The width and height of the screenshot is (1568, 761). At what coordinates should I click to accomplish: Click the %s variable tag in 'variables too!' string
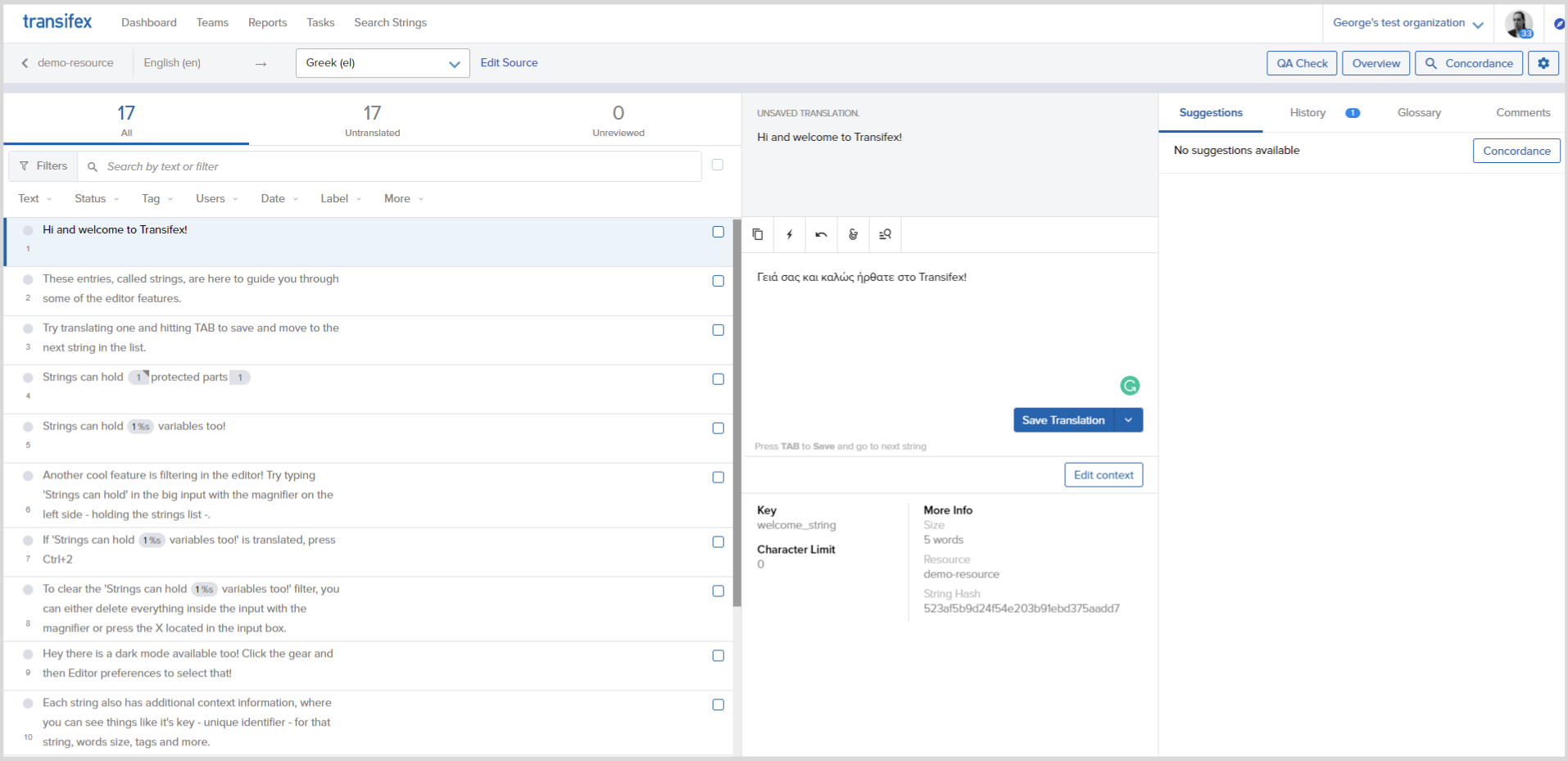[140, 427]
